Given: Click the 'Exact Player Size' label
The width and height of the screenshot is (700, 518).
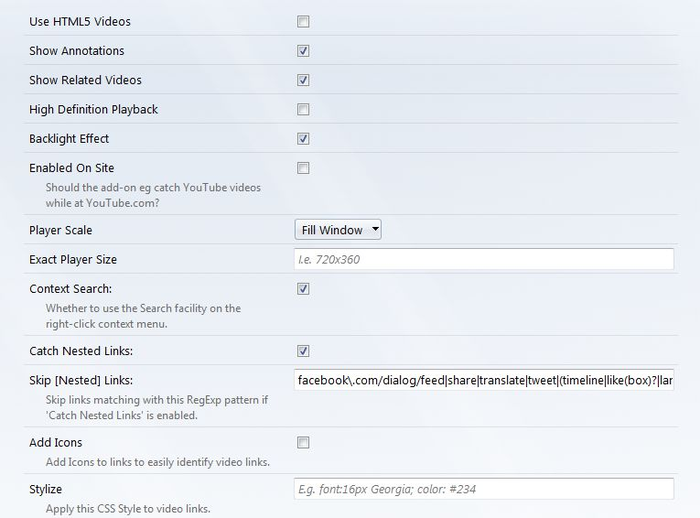Looking at the screenshot, I should [73, 259].
